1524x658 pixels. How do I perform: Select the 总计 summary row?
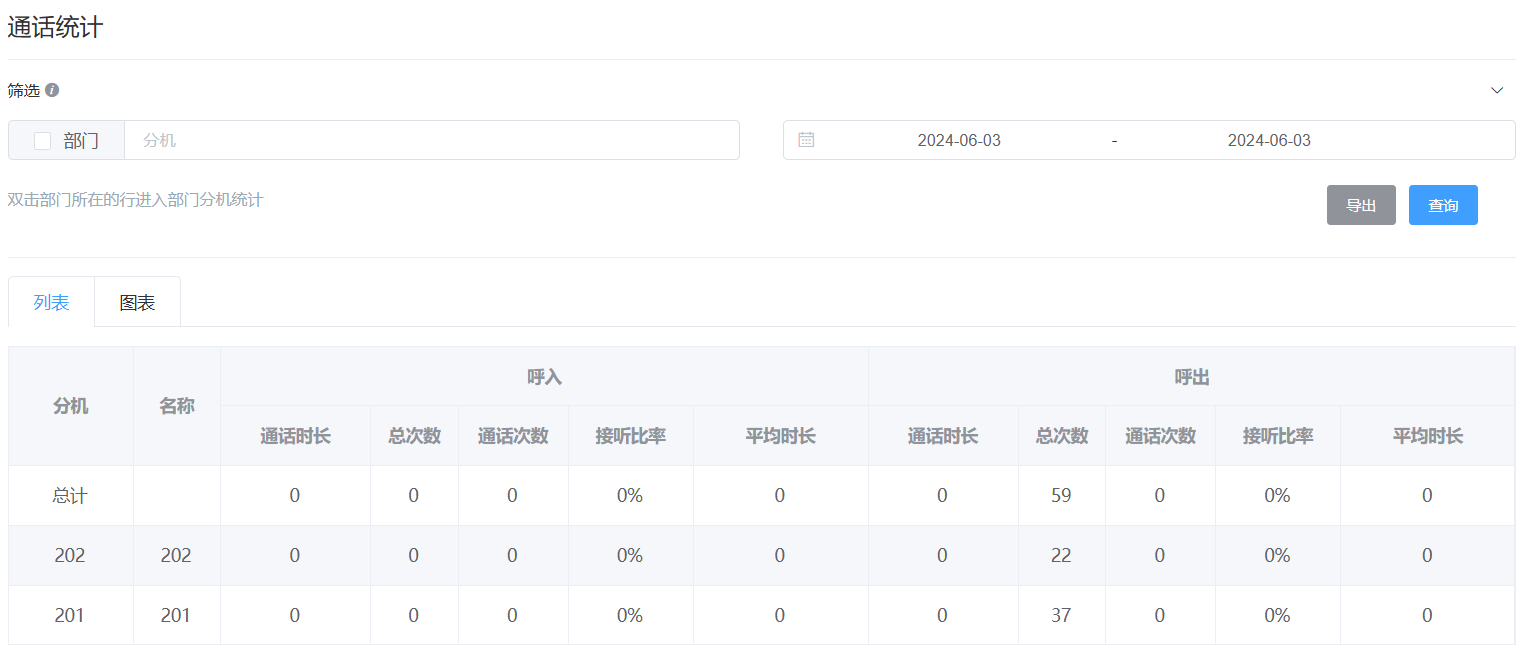70,496
